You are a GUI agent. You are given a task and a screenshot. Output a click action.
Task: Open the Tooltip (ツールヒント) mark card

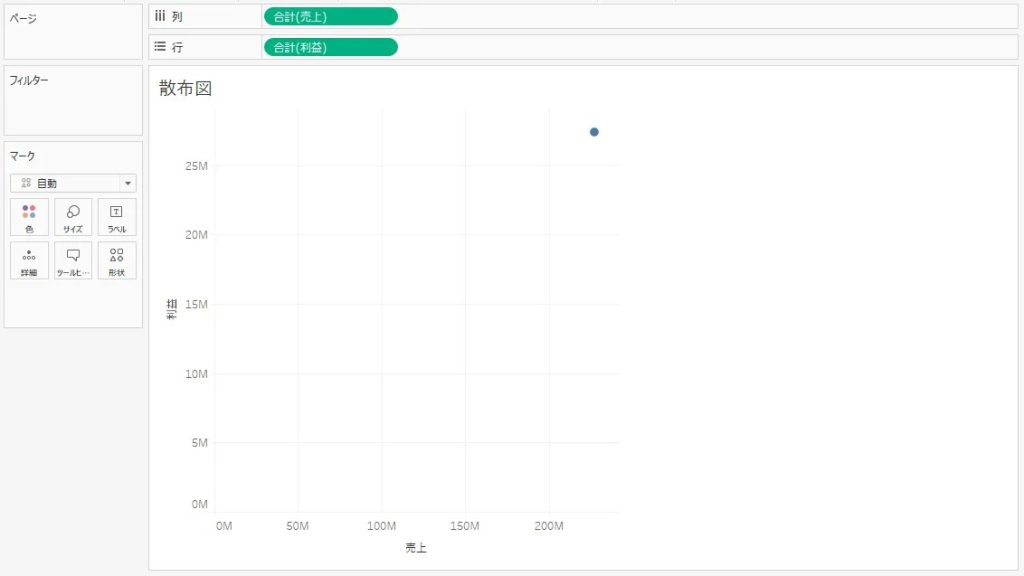[x=72, y=261]
